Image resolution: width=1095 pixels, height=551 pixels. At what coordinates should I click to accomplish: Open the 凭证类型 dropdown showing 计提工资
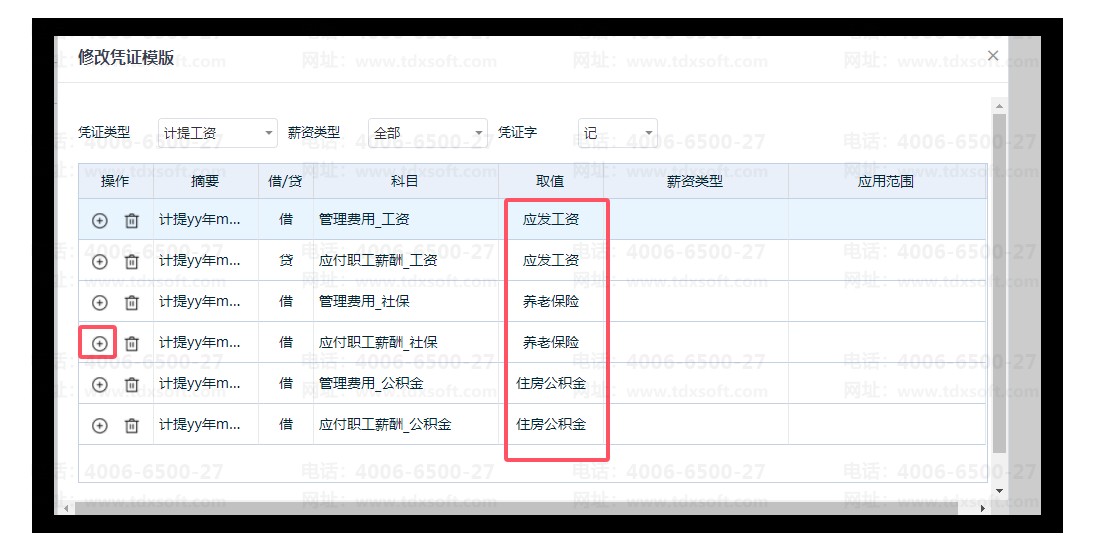click(x=217, y=133)
